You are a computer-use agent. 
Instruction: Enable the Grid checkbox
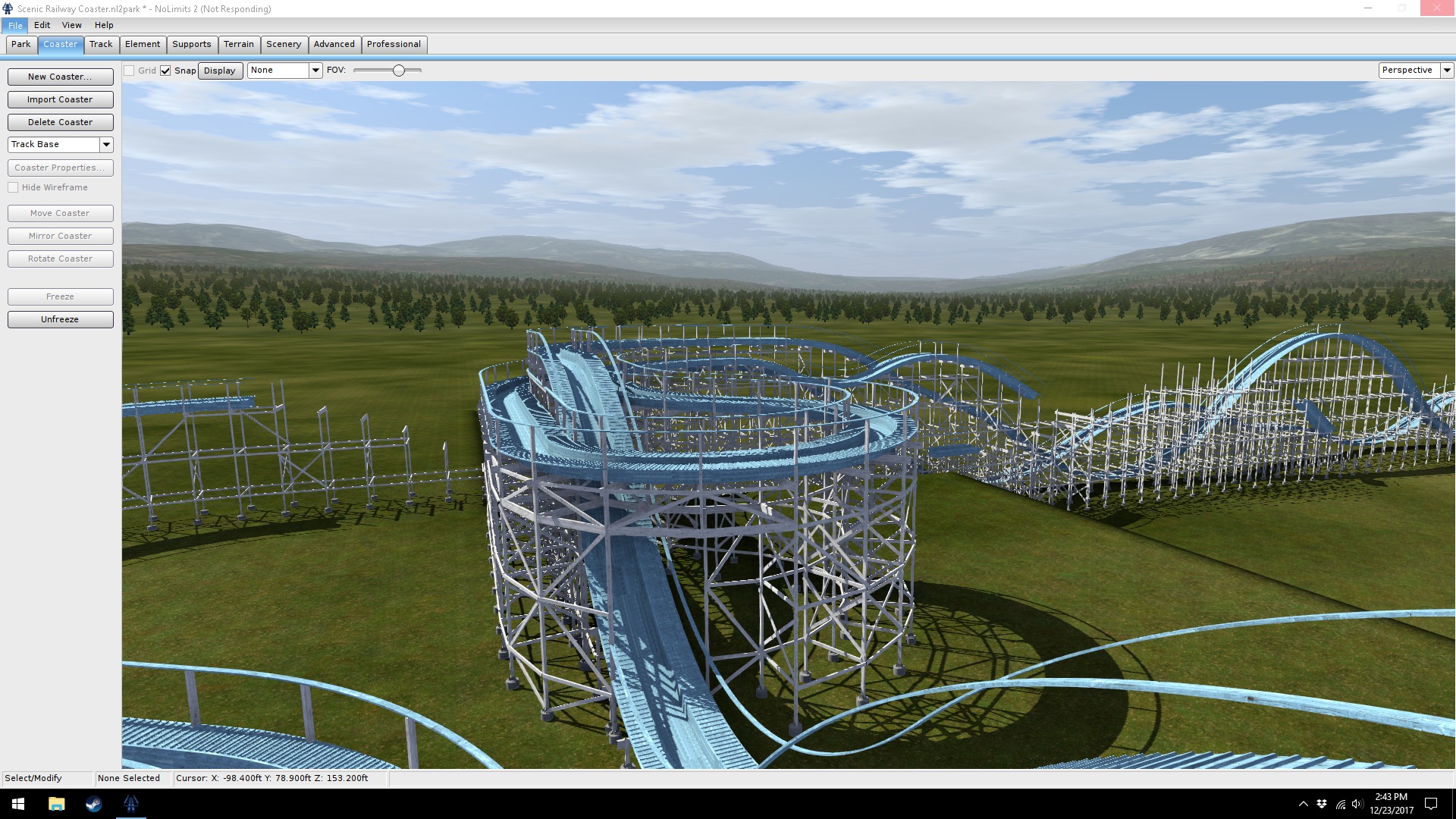(130, 71)
